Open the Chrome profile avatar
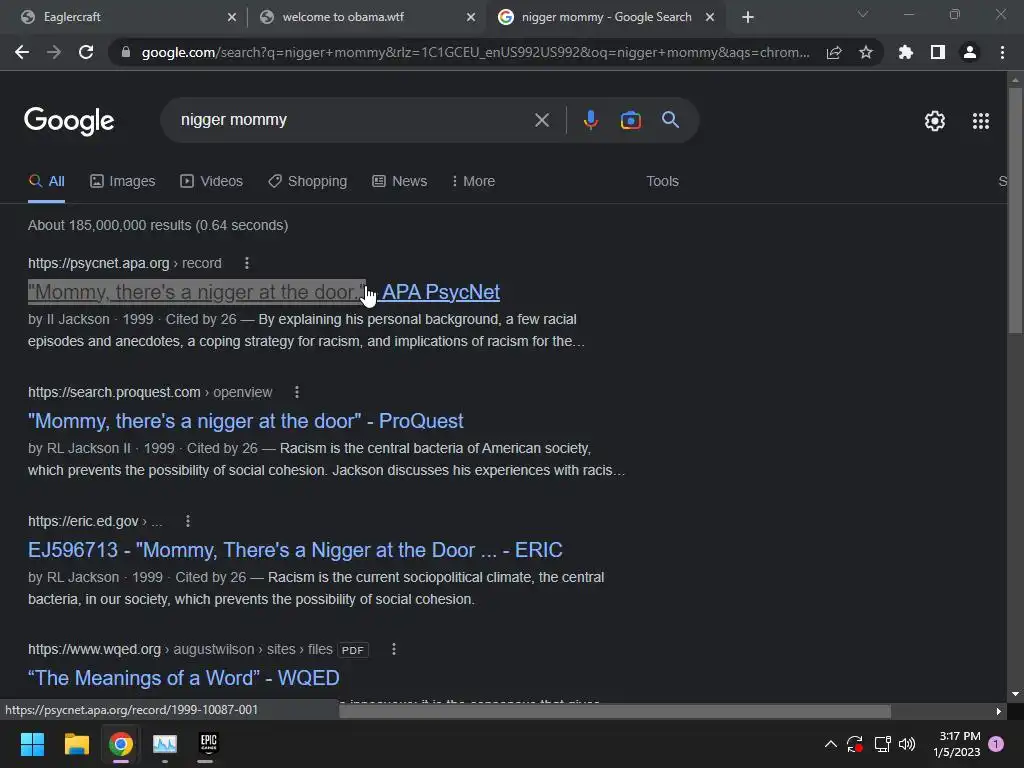Image resolution: width=1024 pixels, height=768 pixels. point(970,52)
